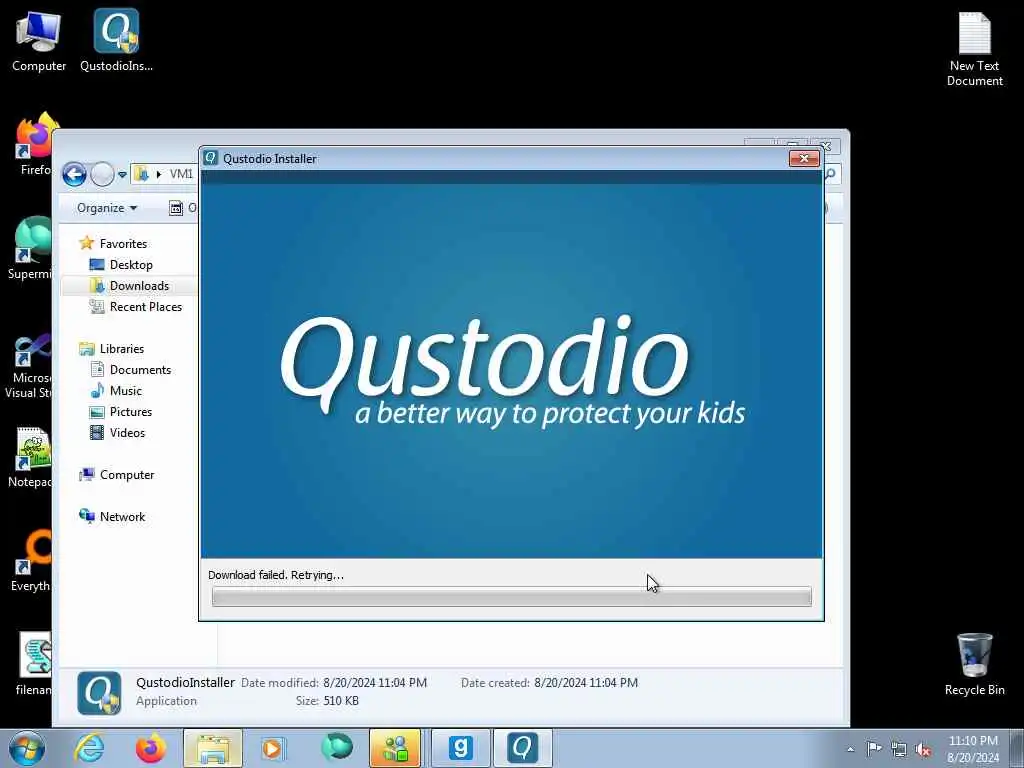
Task: Select the Supermium desktop shortcut
Action: [29, 248]
